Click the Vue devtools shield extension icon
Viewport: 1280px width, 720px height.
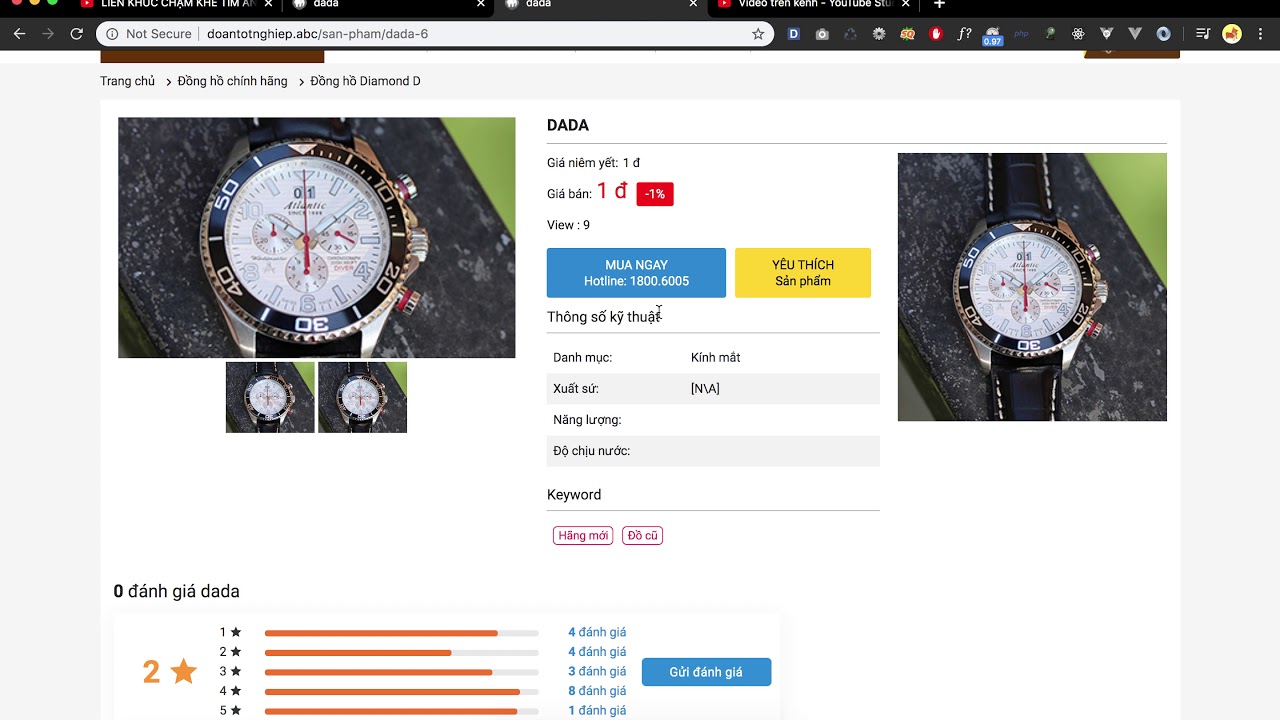point(1107,34)
